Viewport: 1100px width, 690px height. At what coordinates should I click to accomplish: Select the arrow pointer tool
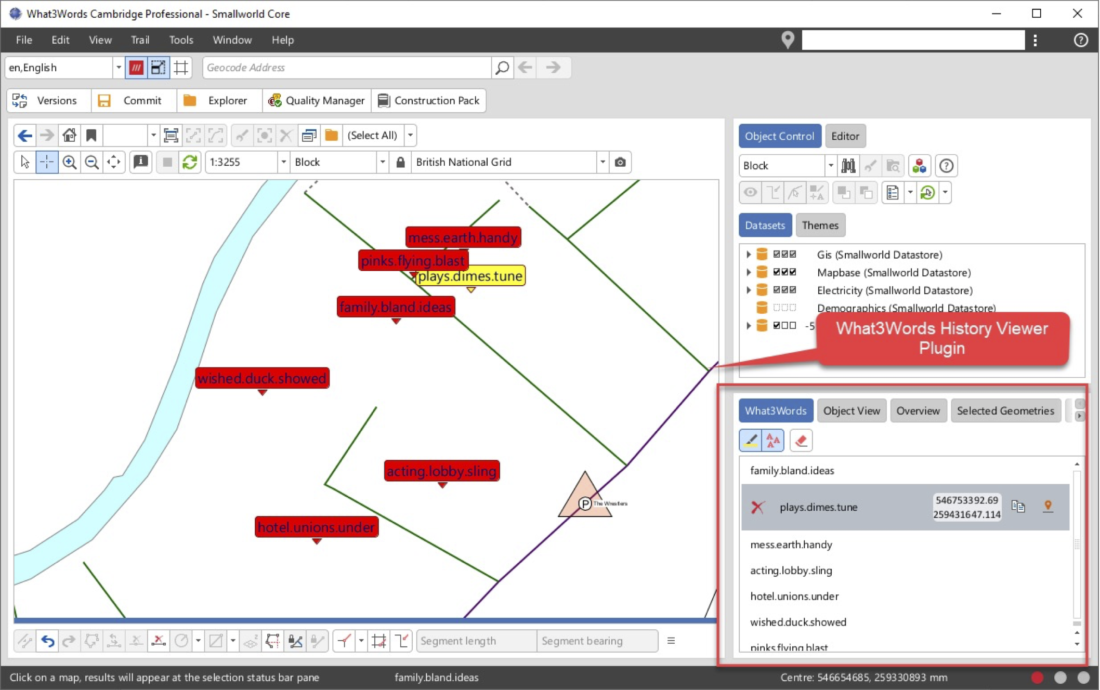pyautogui.click(x=25, y=162)
